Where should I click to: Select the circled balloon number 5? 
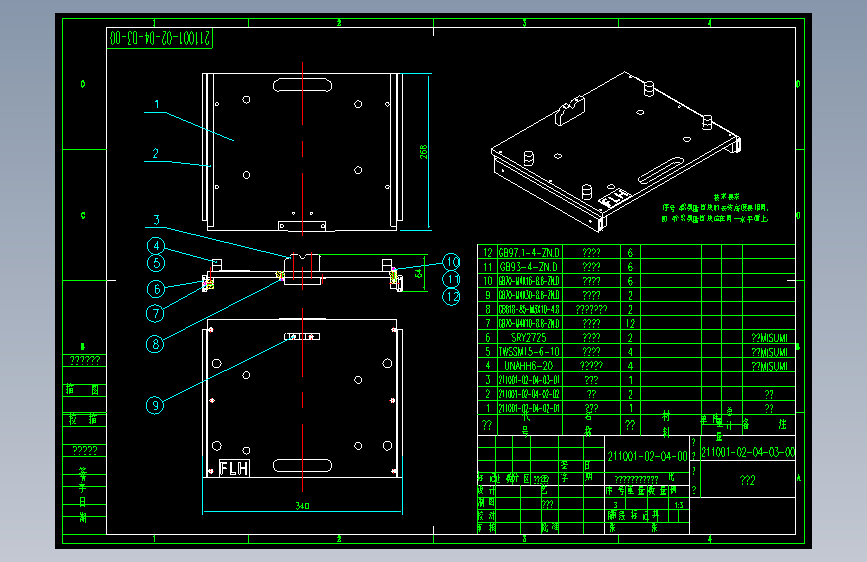tap(156, 263)
